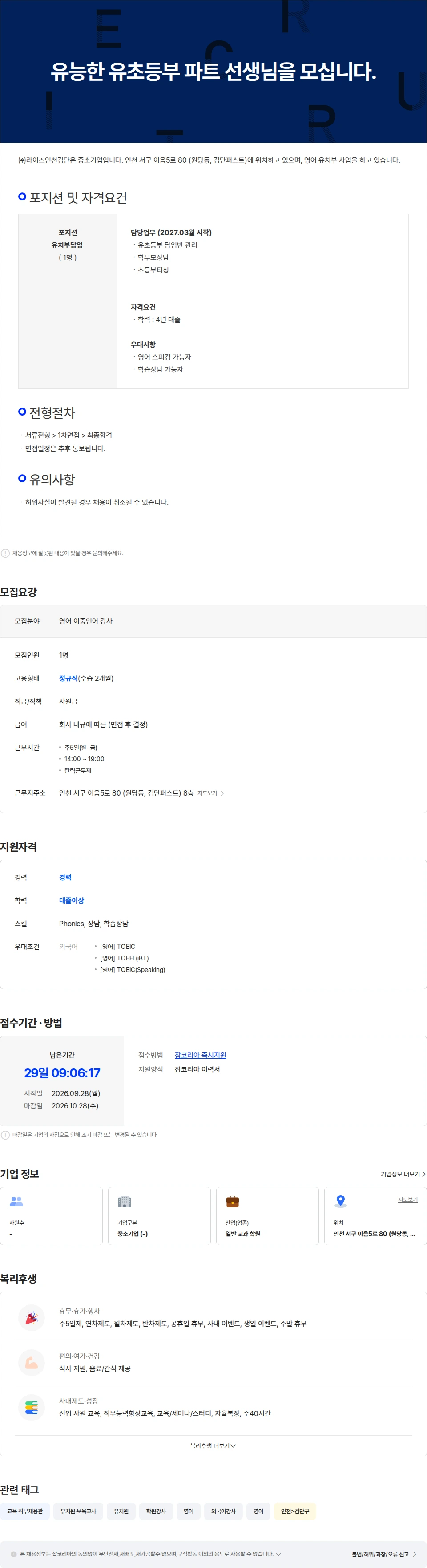Click the 시작일 2026.09.28(월) date
427x1568 pixels.
pyautogui.click(x=76, y=1093)
